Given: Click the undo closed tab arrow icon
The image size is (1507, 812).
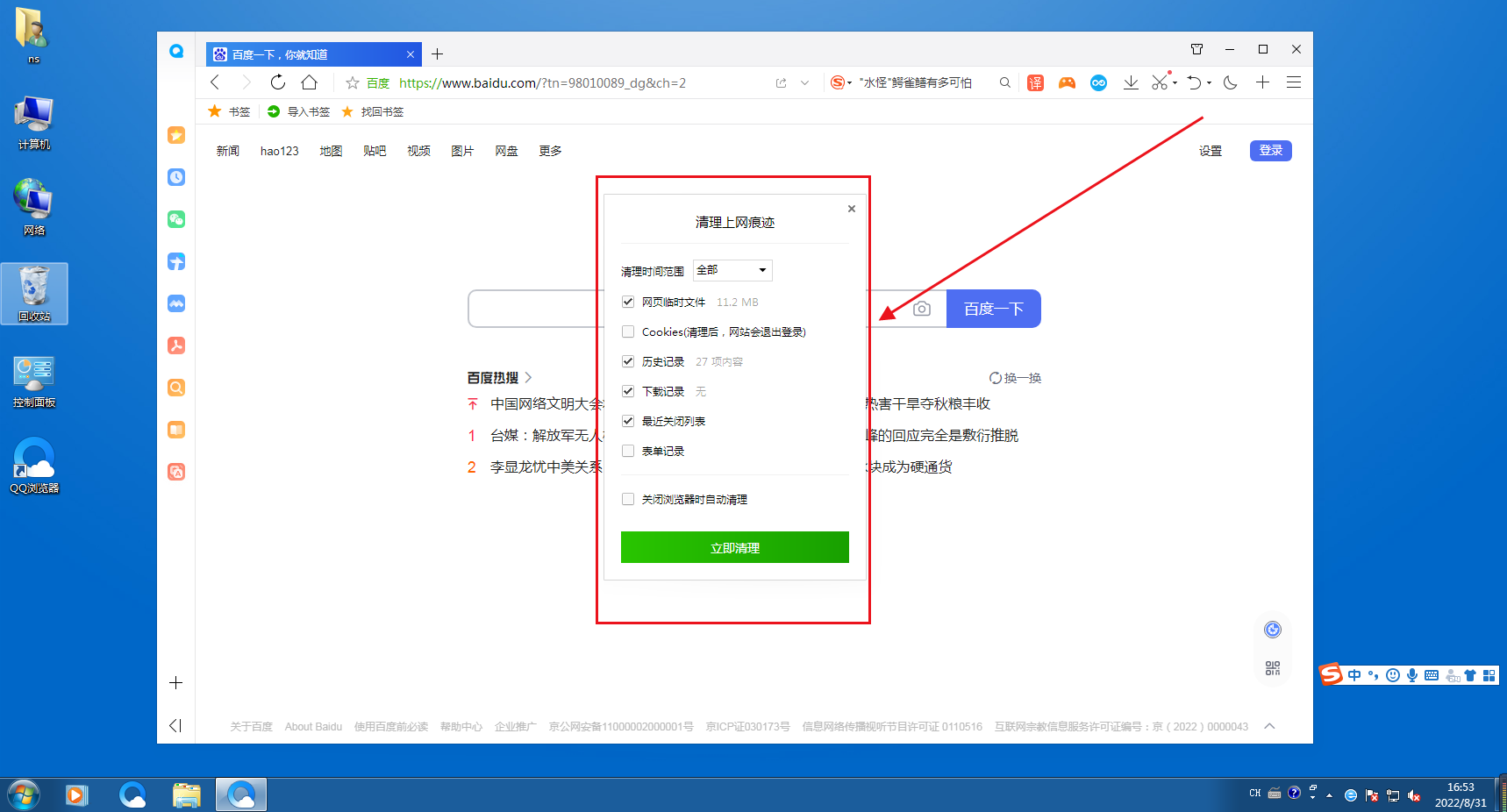Looking at the screenshot, I should click(x=1195, y=82).
